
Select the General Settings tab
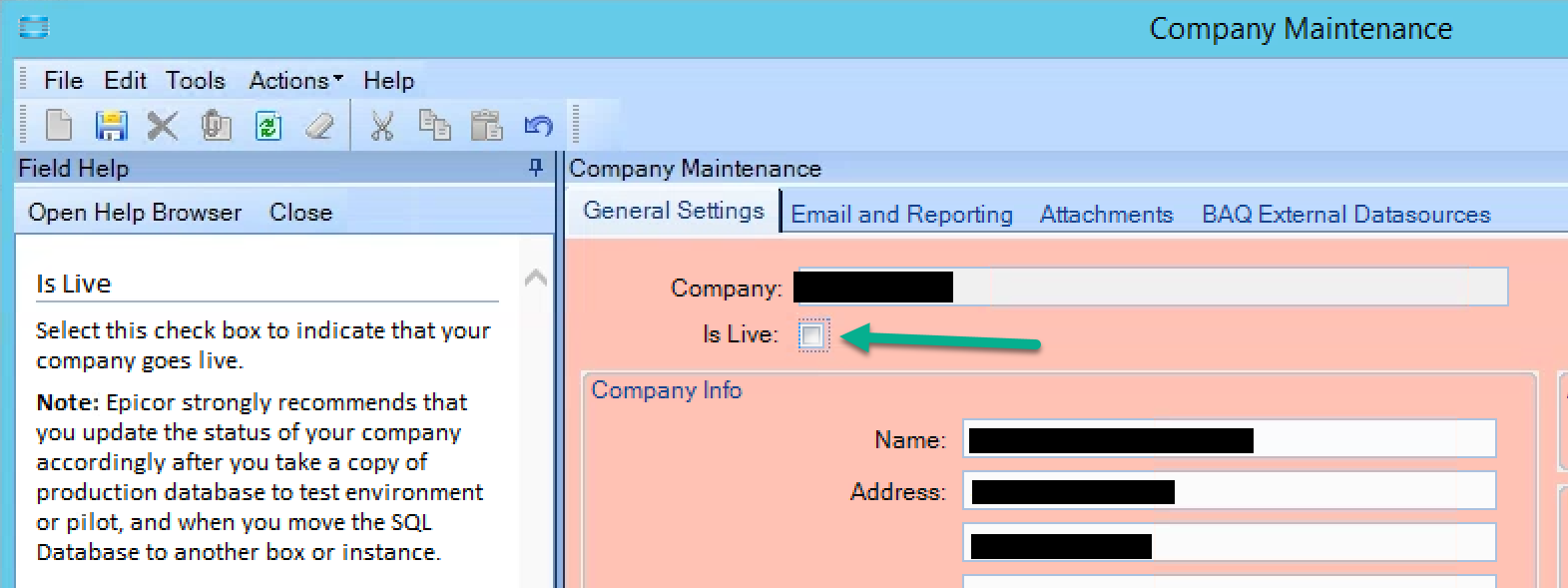click(x=674, y=211)
